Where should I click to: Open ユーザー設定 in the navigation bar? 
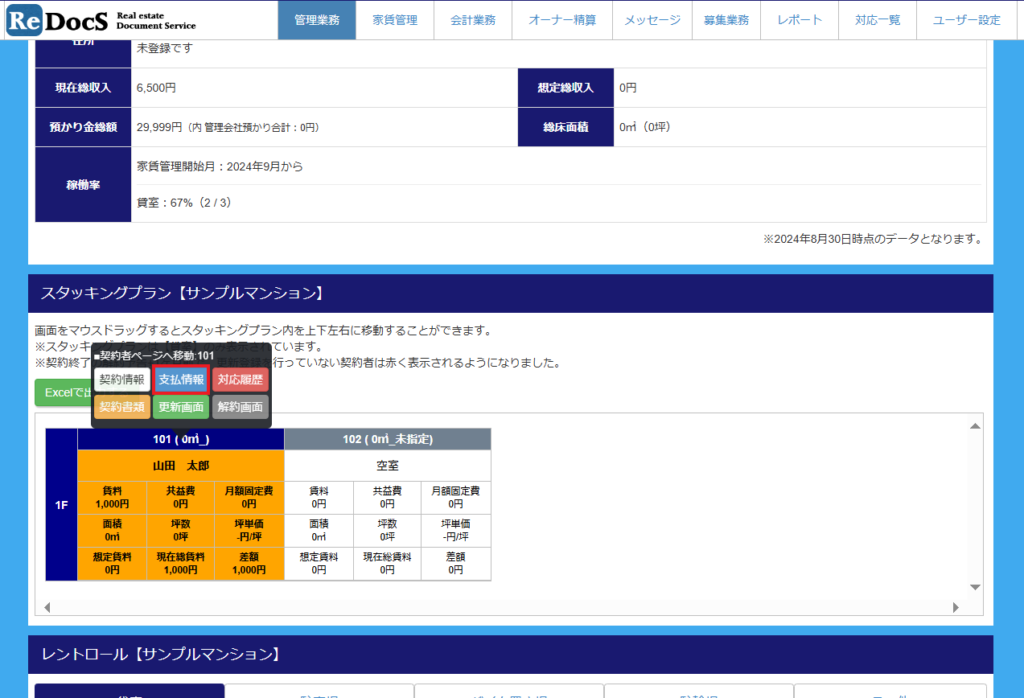coord(966,20)
